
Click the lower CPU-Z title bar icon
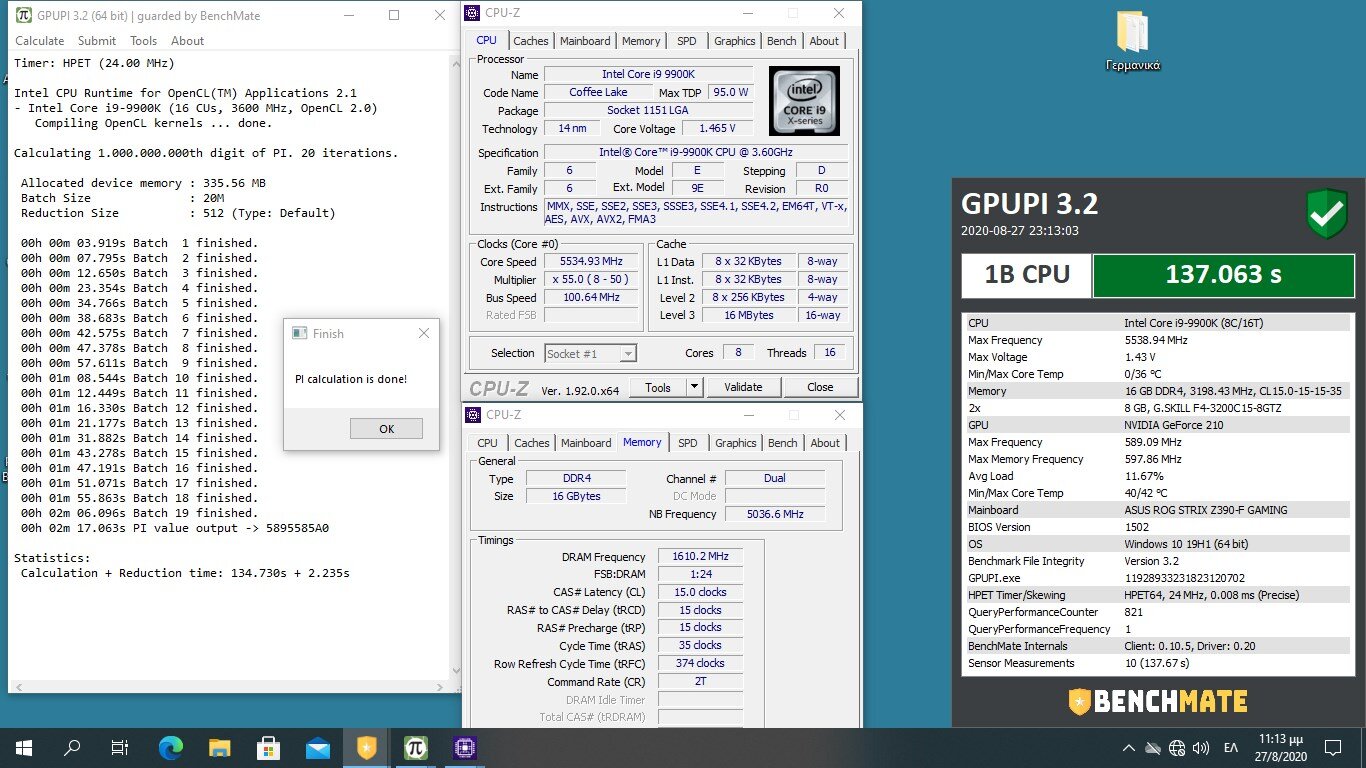tap(474, 415)
